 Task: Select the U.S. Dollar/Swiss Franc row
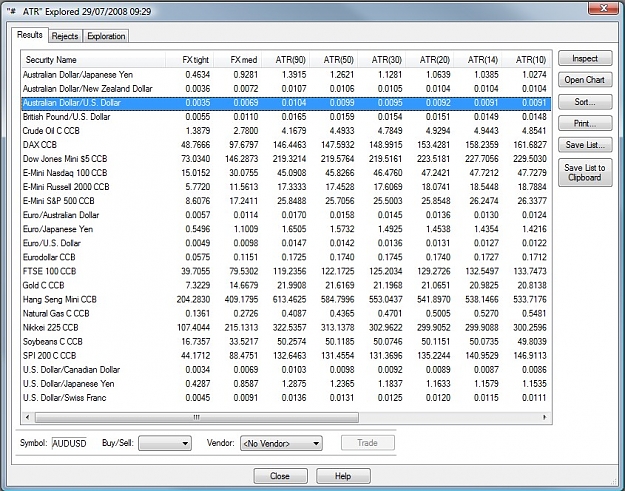[286, 398]
